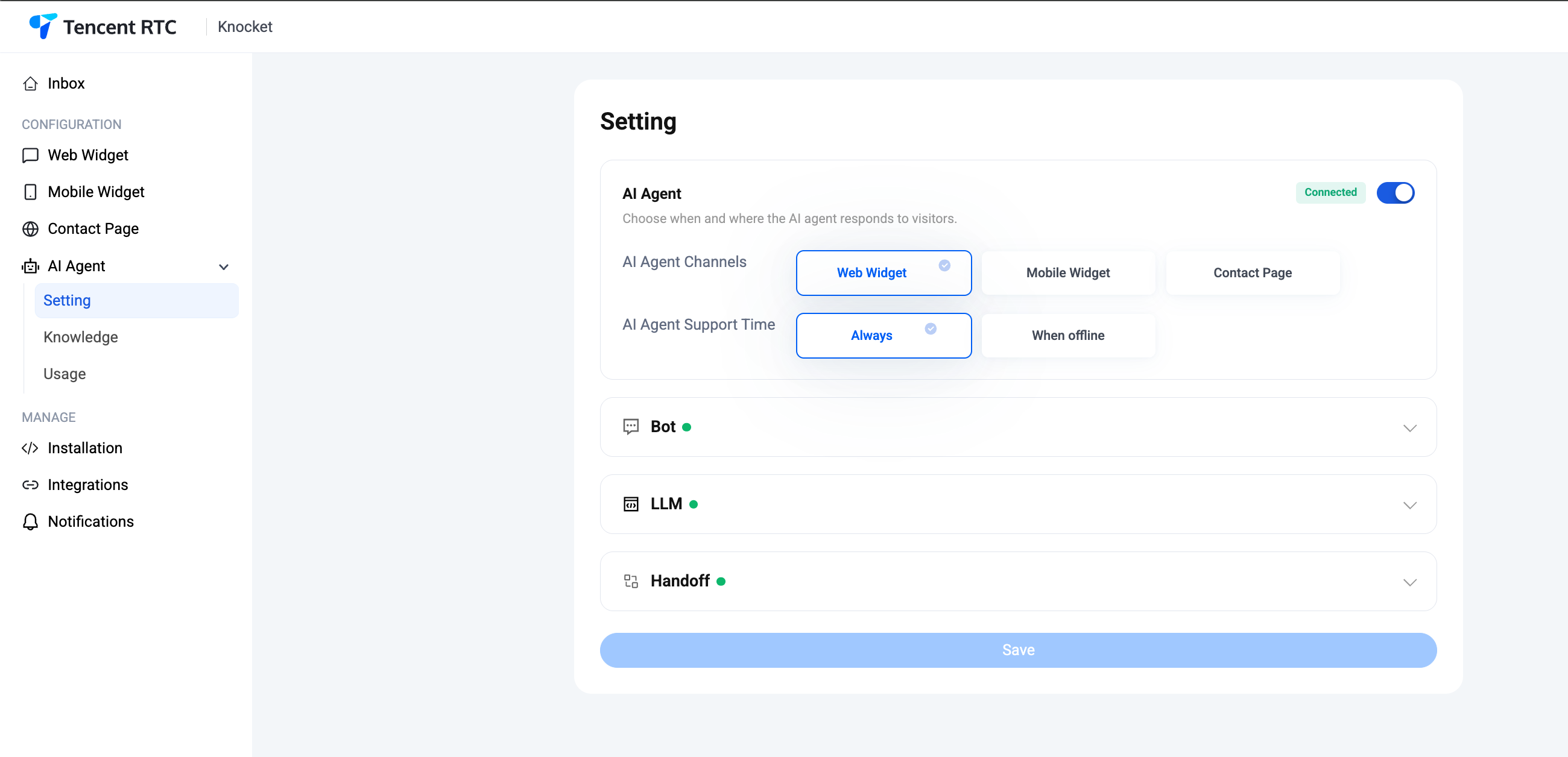This screenshot has height=757, width=1568.
Task: Click the Installation code brackets icon
Action: coord(30,448)
